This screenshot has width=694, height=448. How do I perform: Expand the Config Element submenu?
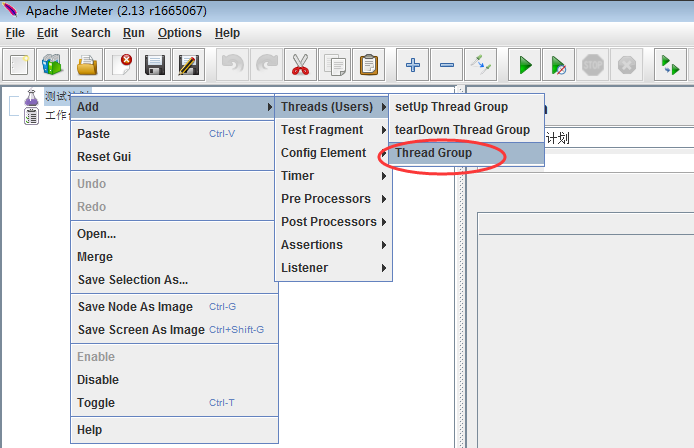coord(333,153)
